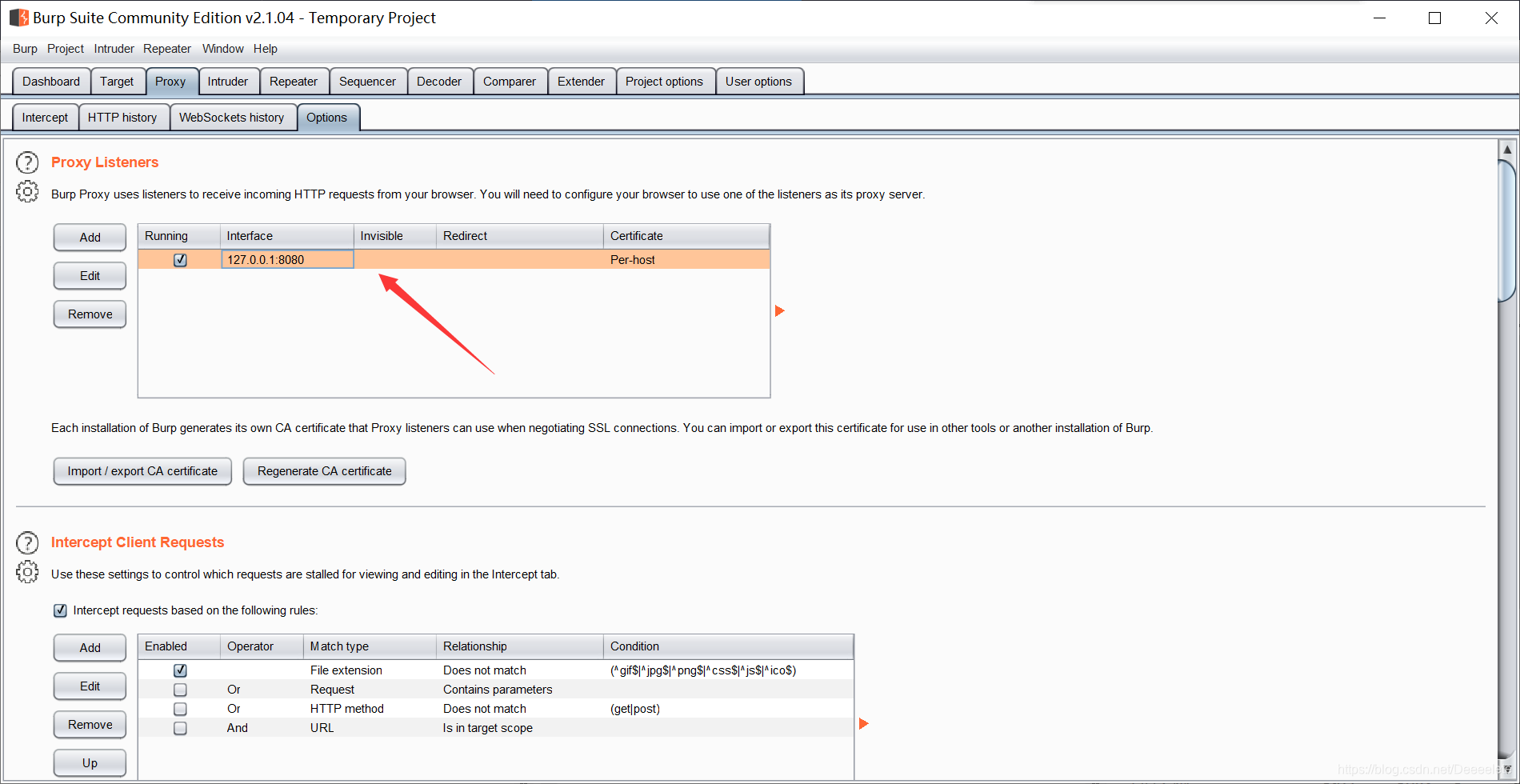Switch to the Dashboard tab
1520x784 pixels.
[x=51, y=82]
